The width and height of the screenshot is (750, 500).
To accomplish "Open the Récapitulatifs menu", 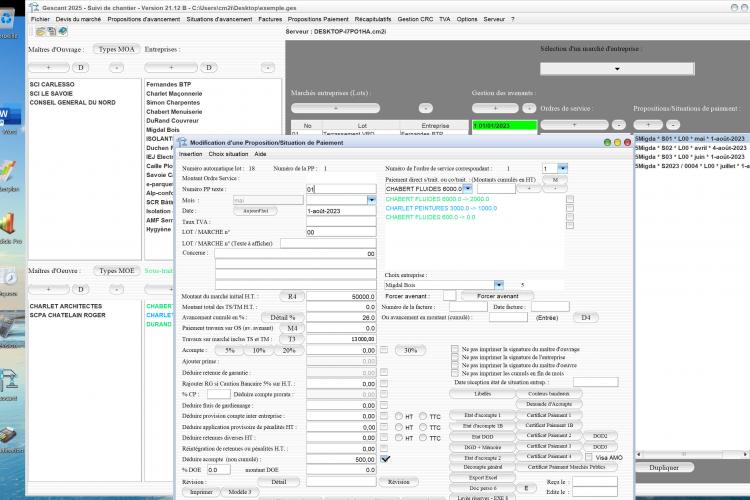I will click(373, 19).
